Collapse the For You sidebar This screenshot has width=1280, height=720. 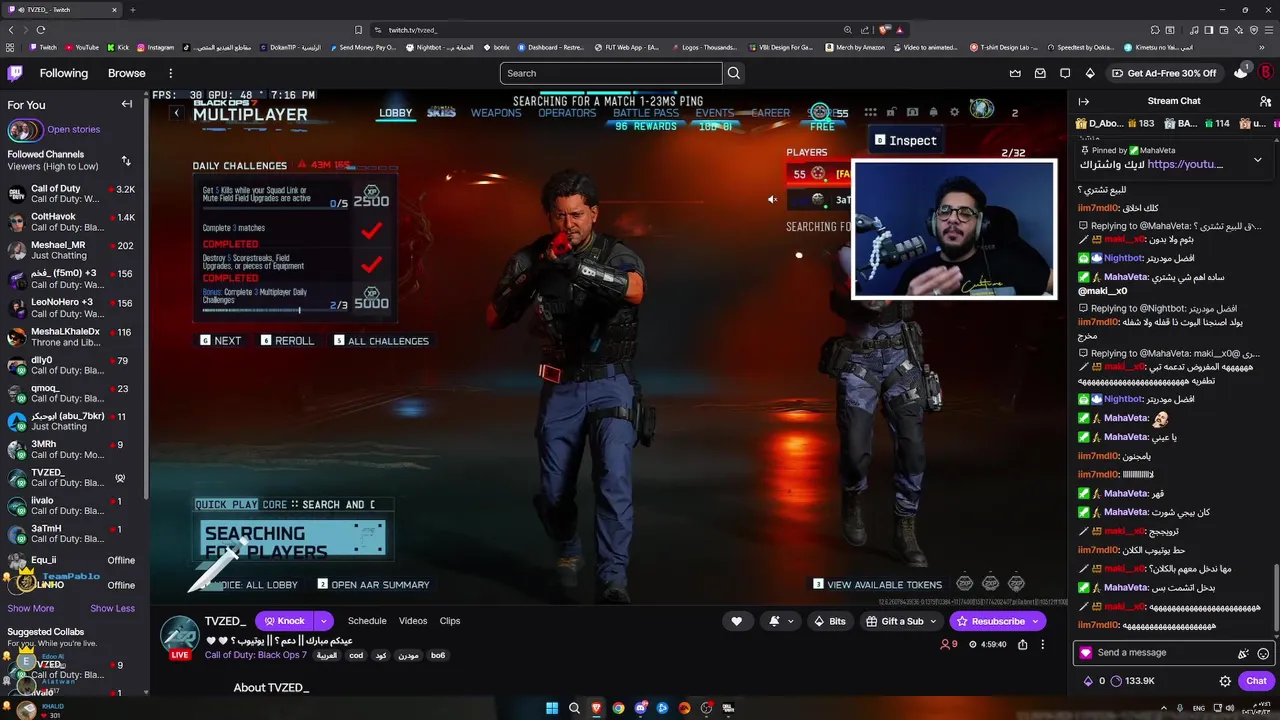127,104
